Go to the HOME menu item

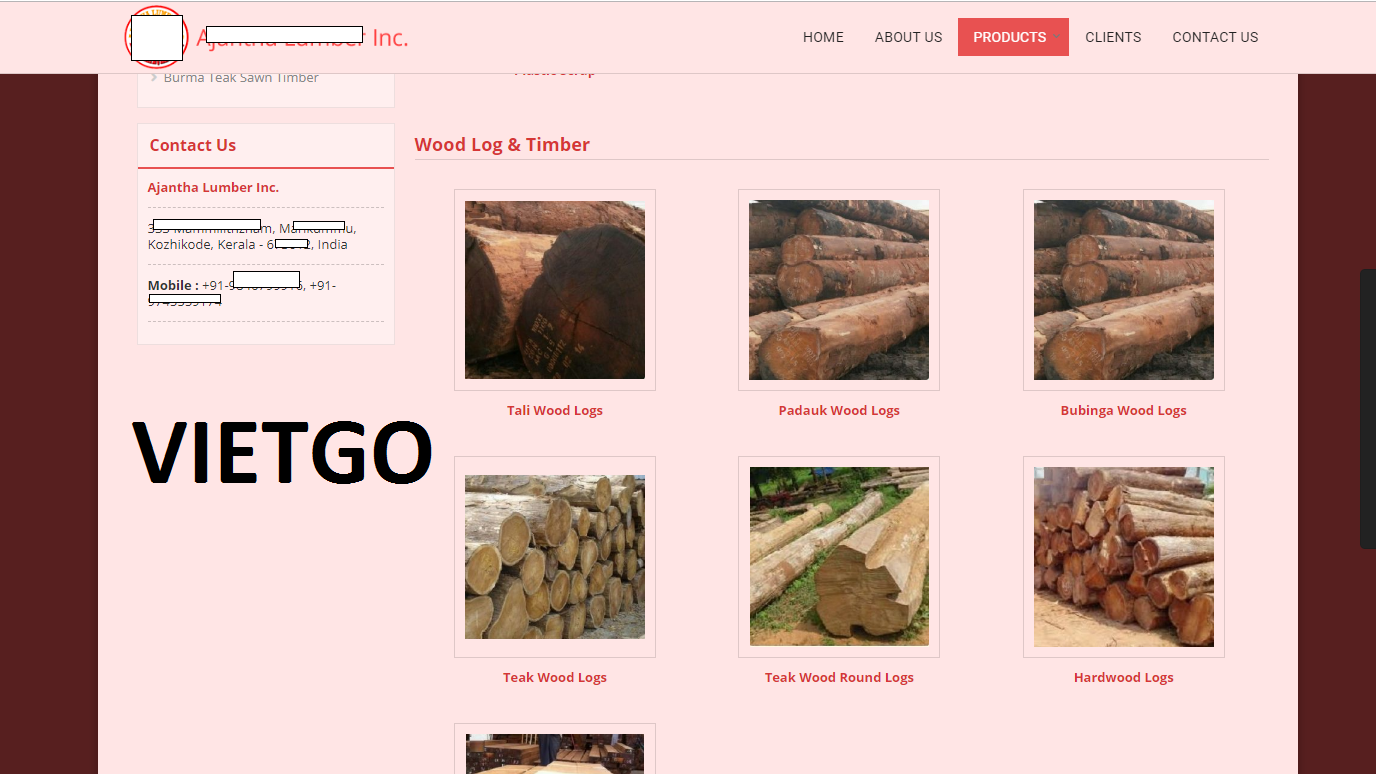tap(823, 37)
